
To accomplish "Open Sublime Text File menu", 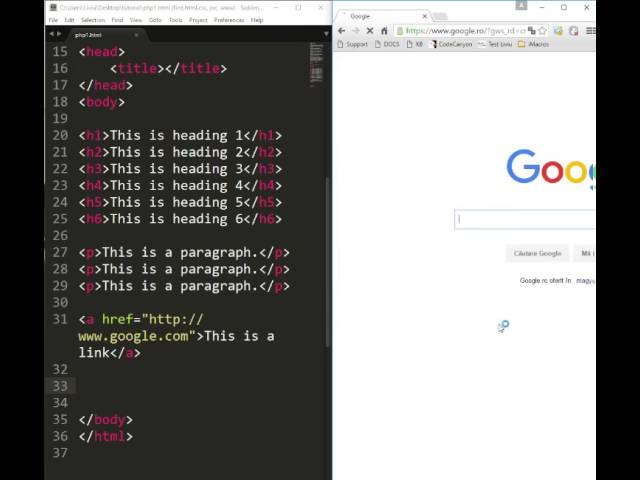I will pyautogui.click(x=53, y=20).
